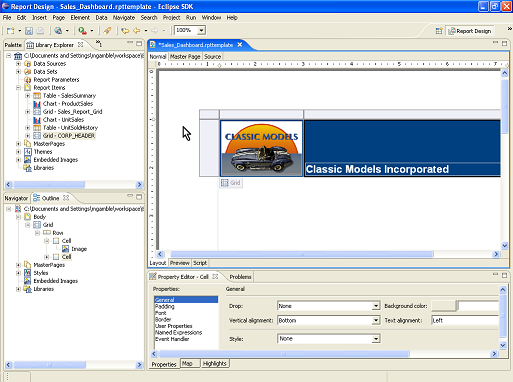Expand Grid - Sales_Report_Grid node
The image size is (513, 382).
point(28,112)
